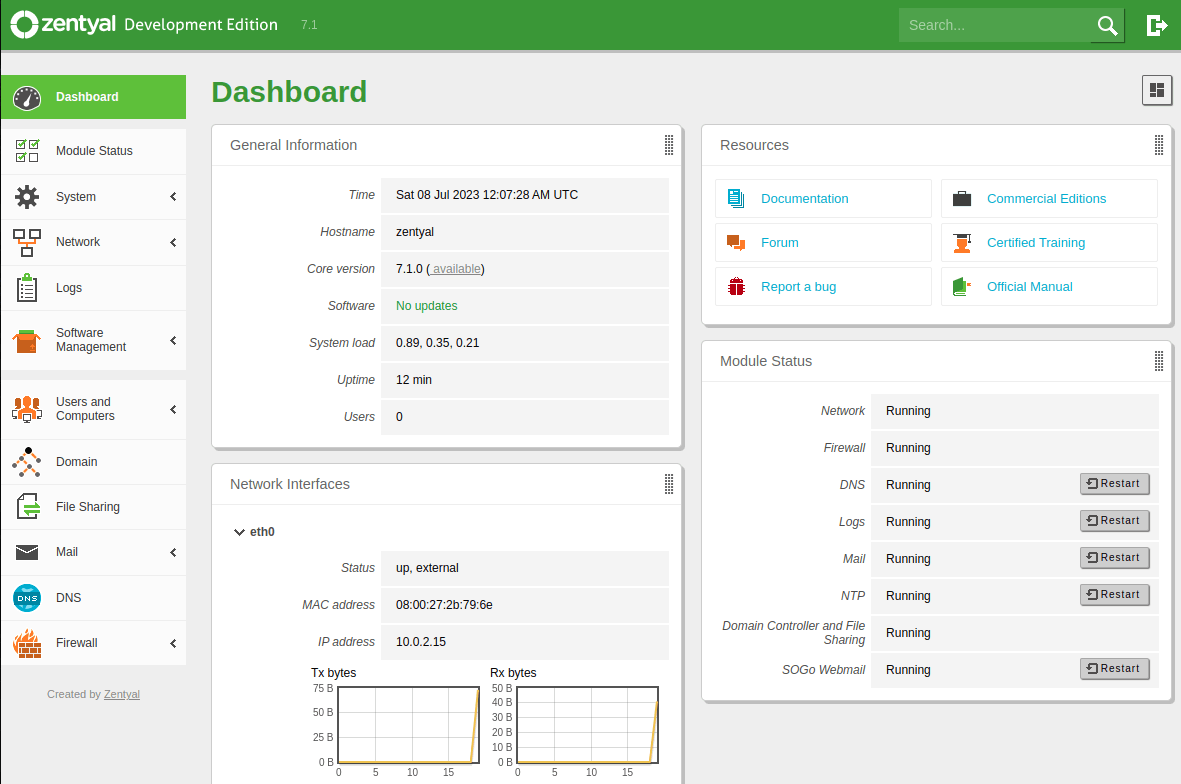1181x784 pixels.
Task: Restart the DNS module
Action: pyautogui.click(x=1114, y=484)
